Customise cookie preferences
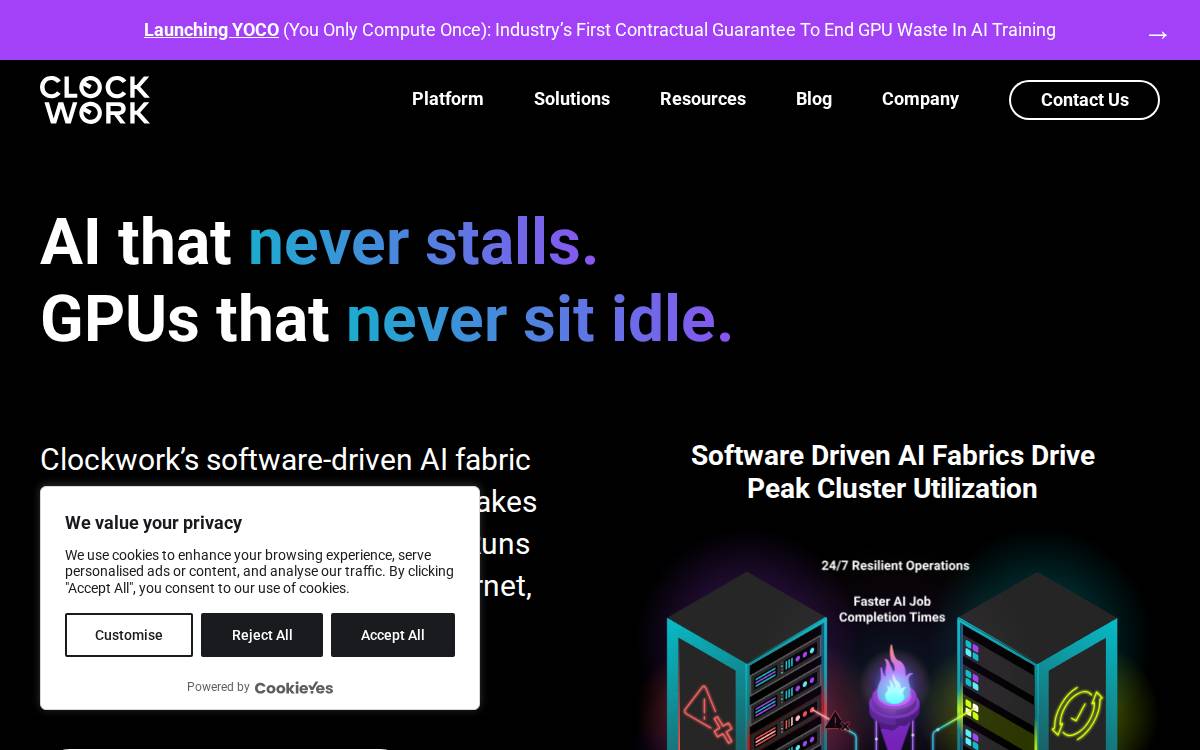1200x750 pixels. click(x=129, y=635)
